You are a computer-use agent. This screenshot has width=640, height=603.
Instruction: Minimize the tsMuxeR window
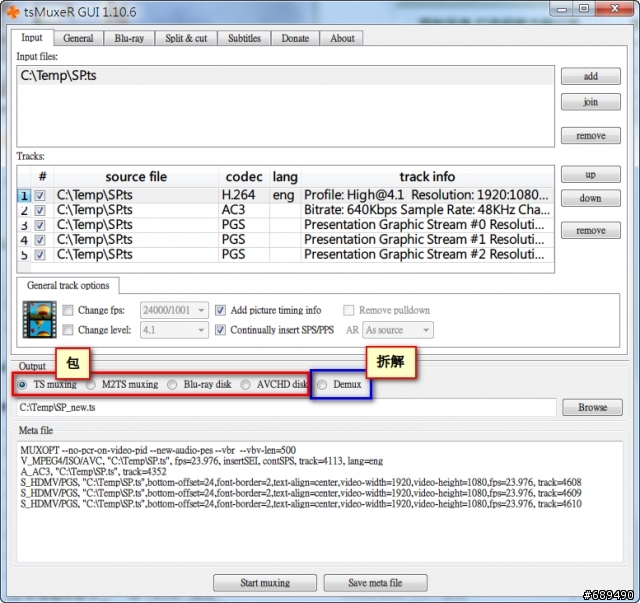pos(562,9)
